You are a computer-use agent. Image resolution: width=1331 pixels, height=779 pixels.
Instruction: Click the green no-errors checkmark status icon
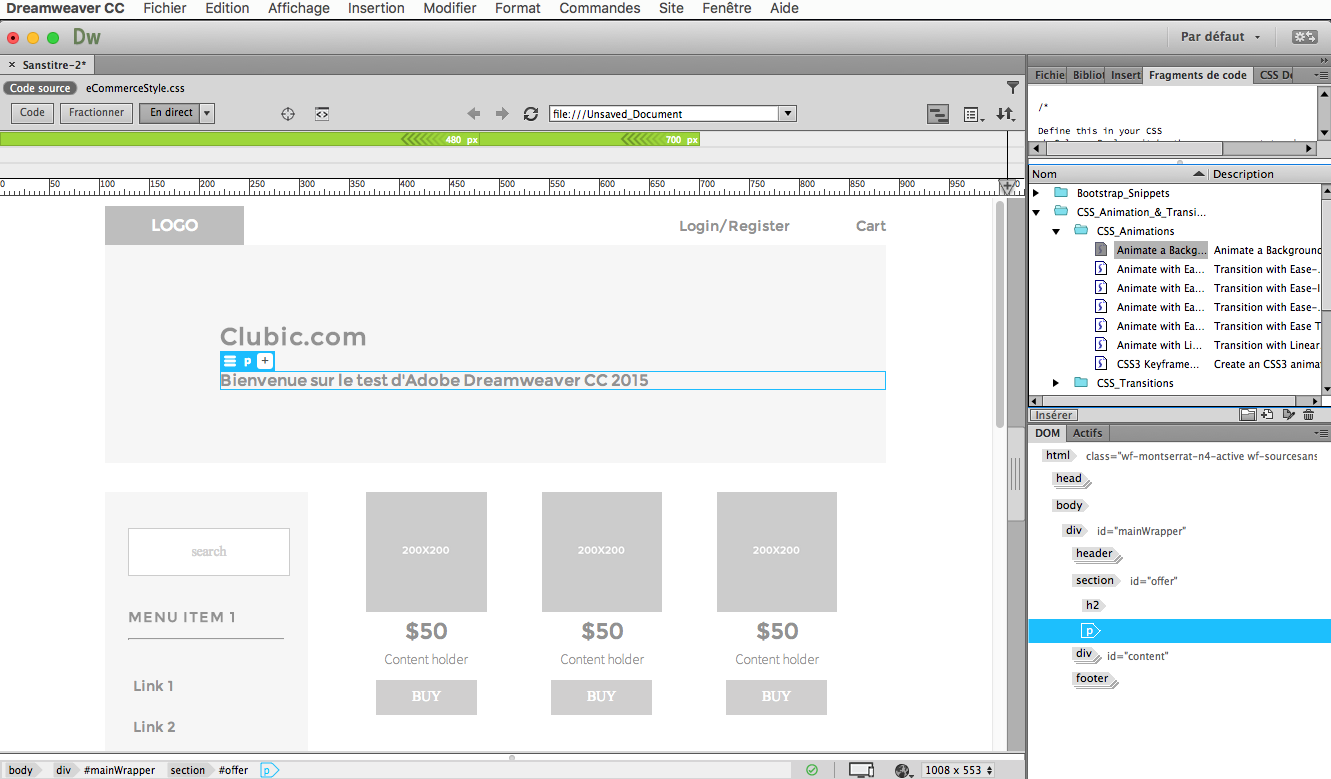coord(812,770)
